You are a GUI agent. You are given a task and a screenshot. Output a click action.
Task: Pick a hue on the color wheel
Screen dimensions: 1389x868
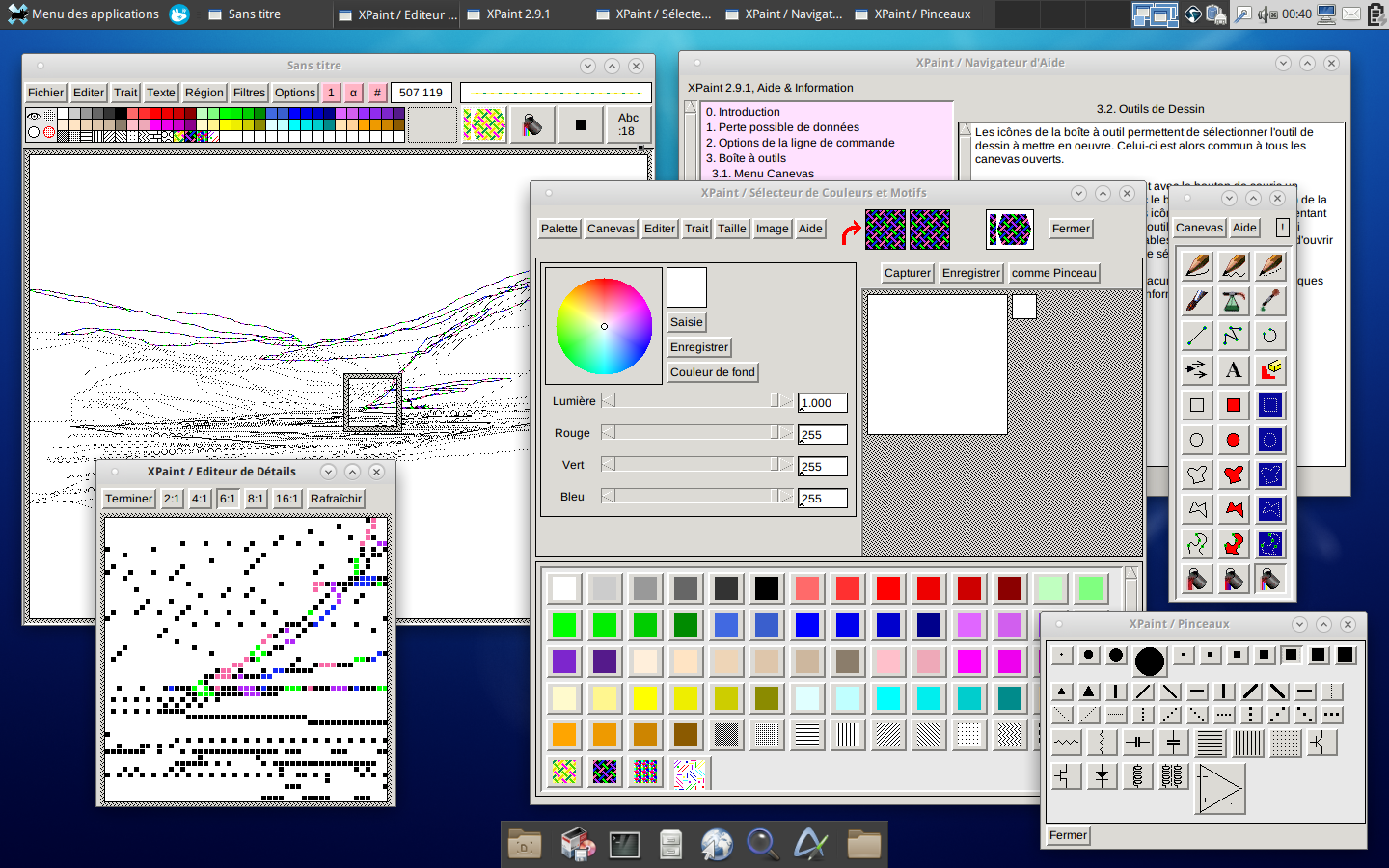pyautogui.click(x=604, y=326)
